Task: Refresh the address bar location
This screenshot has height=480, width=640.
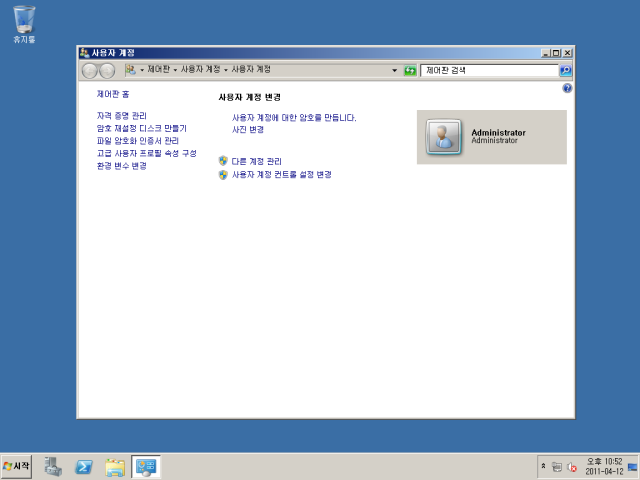Action: click(410, 70)
